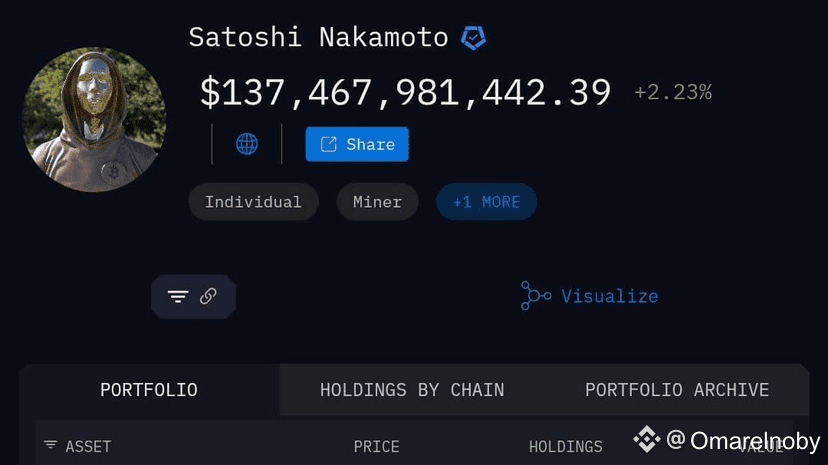Switch to the PORTFOLIO ARCHIVE tab
Screen dimensions: 828x465
(x=677, y=390)
